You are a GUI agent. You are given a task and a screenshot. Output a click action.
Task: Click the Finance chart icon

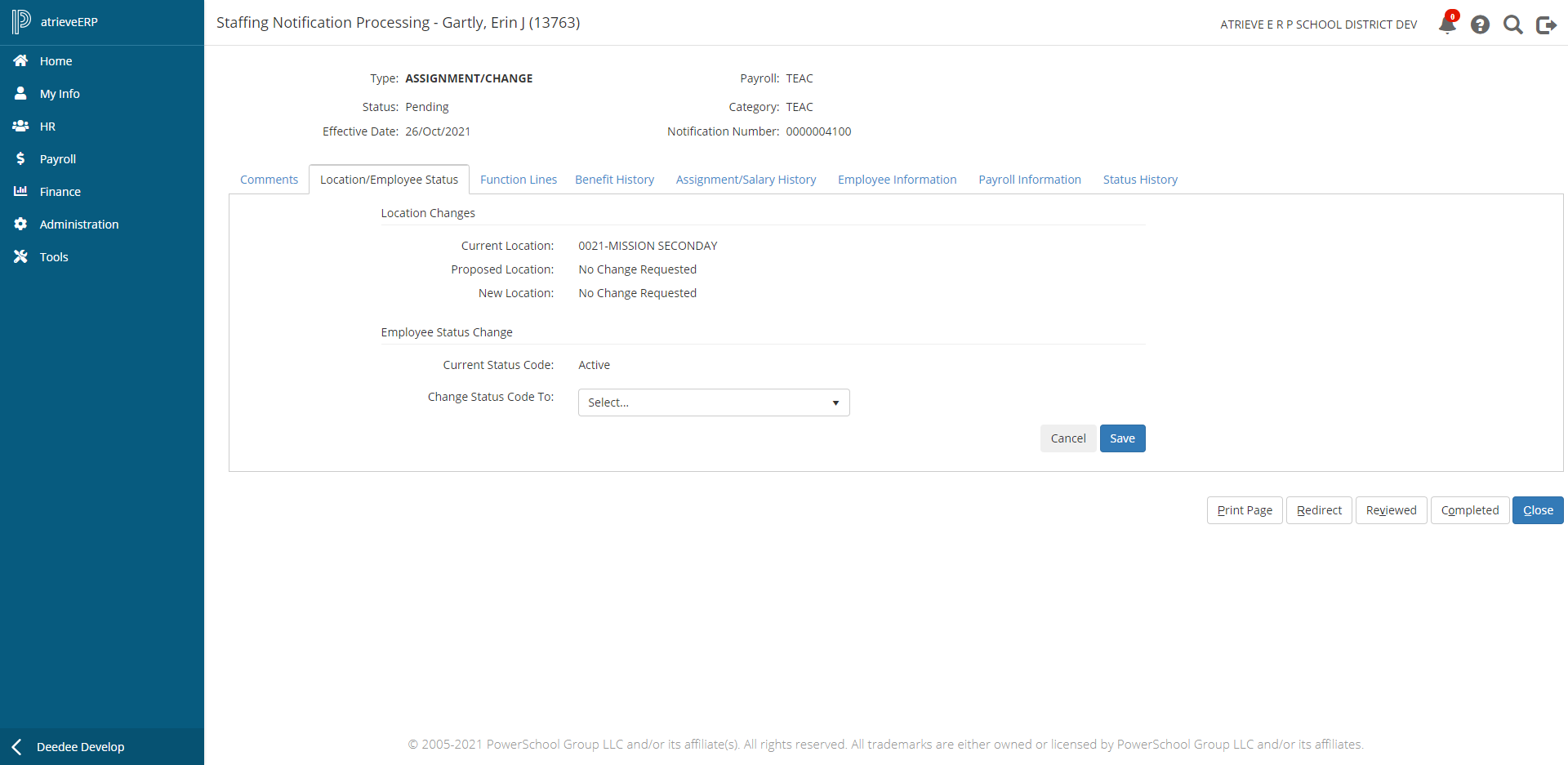pyautogui.click(x=21, y=192)
